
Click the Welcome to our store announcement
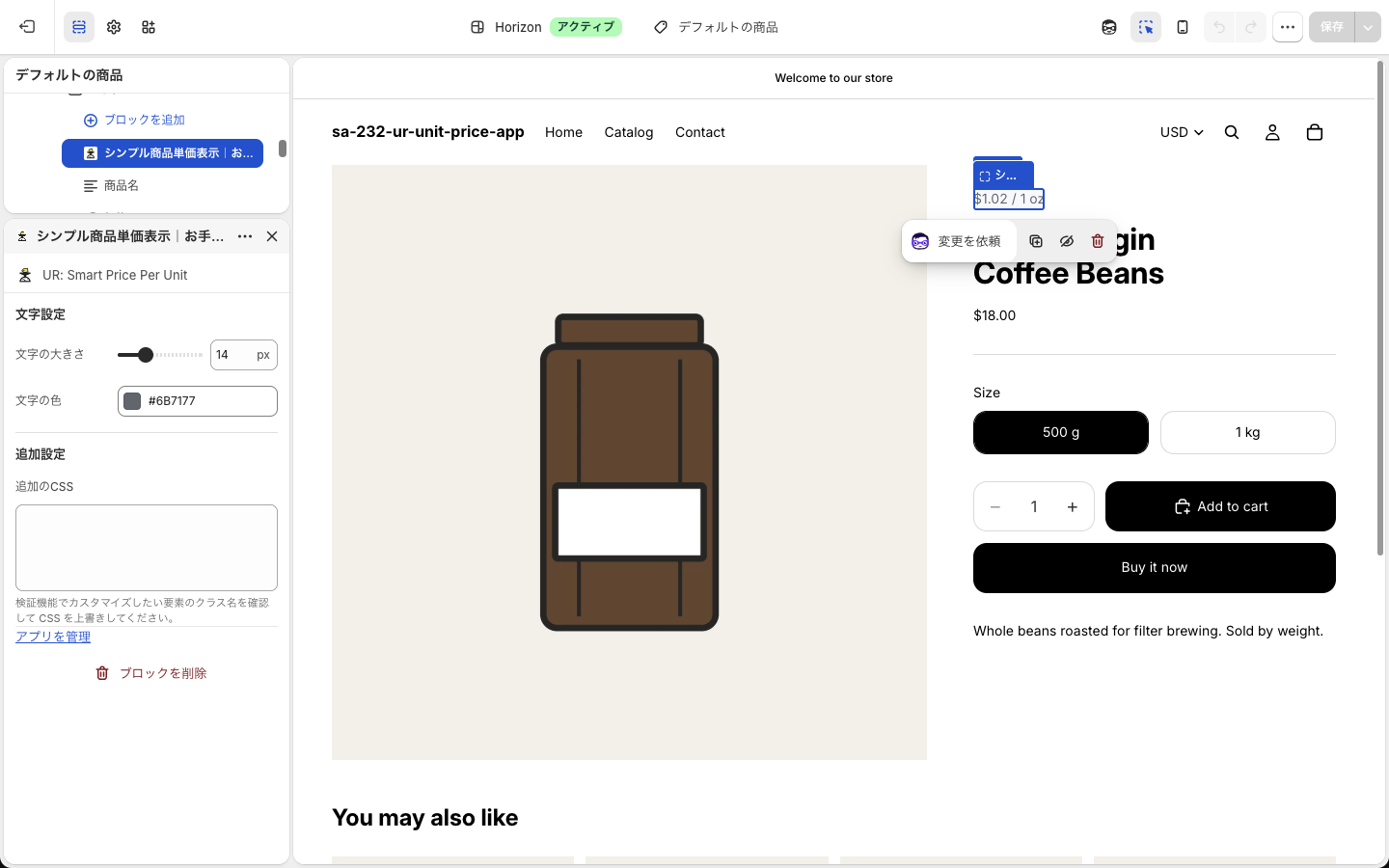coord(833,78)
